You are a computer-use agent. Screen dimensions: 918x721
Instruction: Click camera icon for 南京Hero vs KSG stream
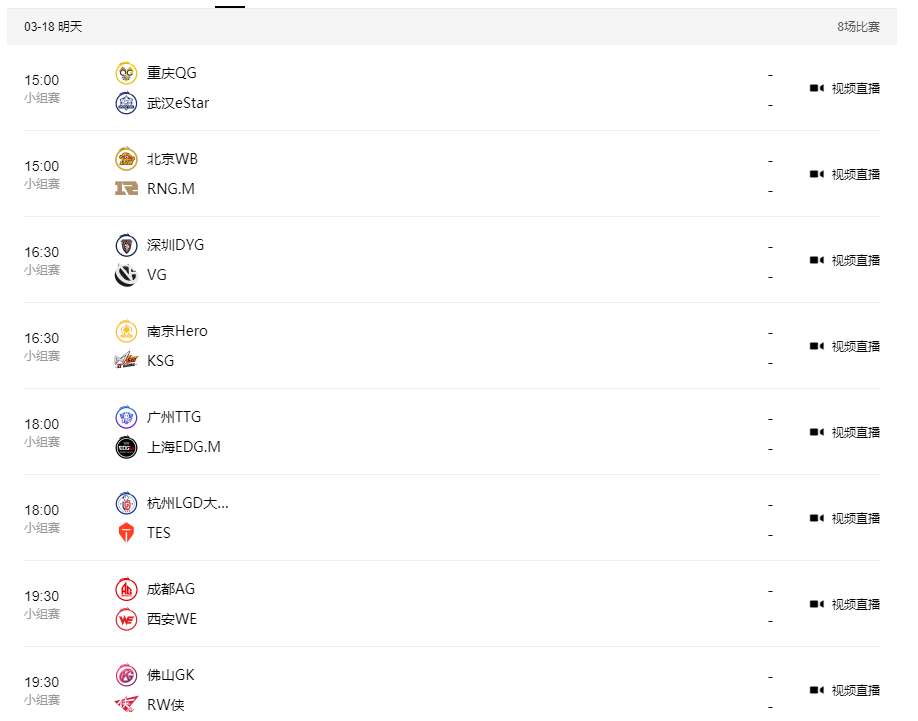coord(817,346)
